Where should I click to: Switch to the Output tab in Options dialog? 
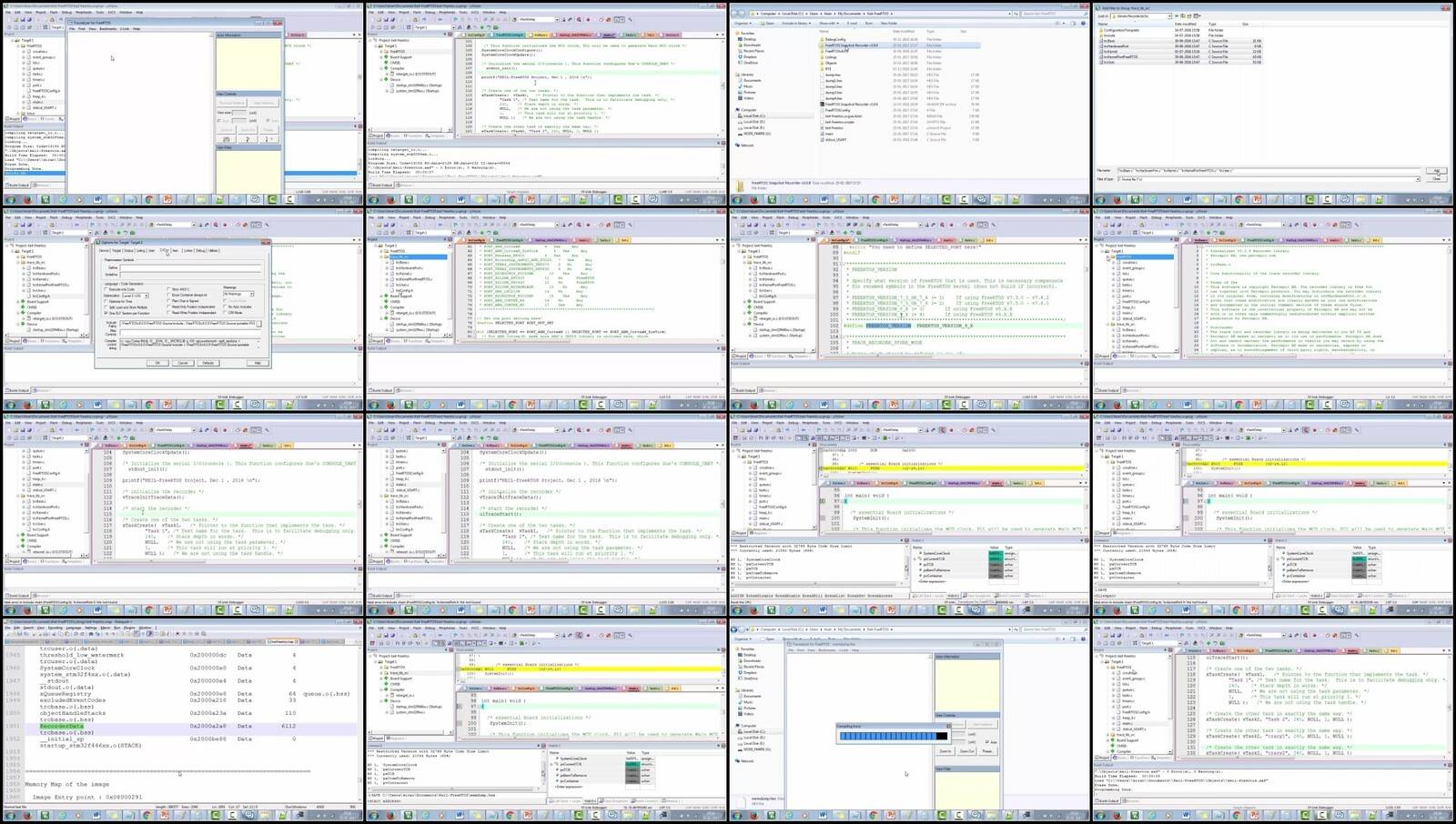128,250
